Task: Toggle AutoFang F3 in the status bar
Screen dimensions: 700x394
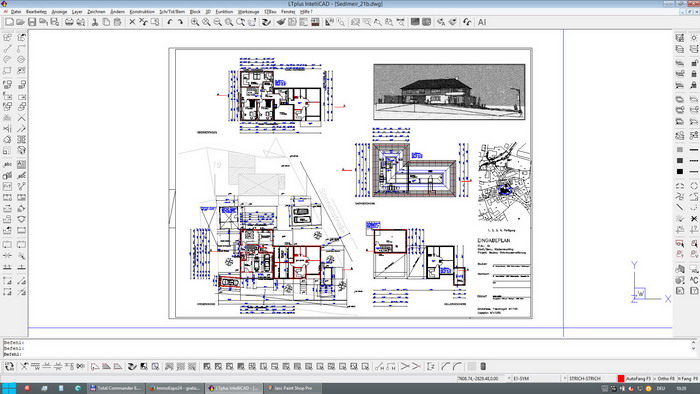Action: click(x=638, y=378)
